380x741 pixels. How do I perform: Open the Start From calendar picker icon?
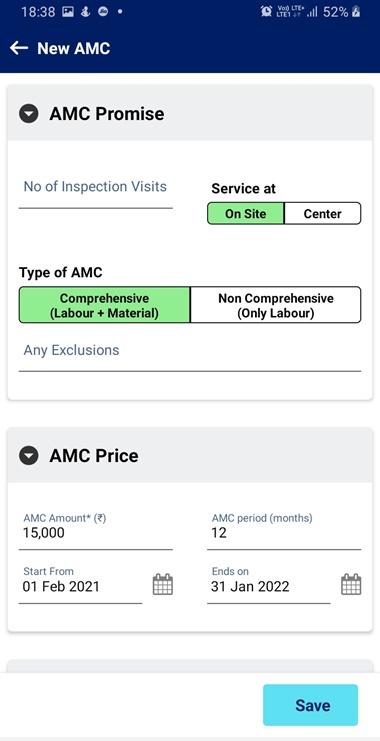pyautogui.click(x=163, y=585)
